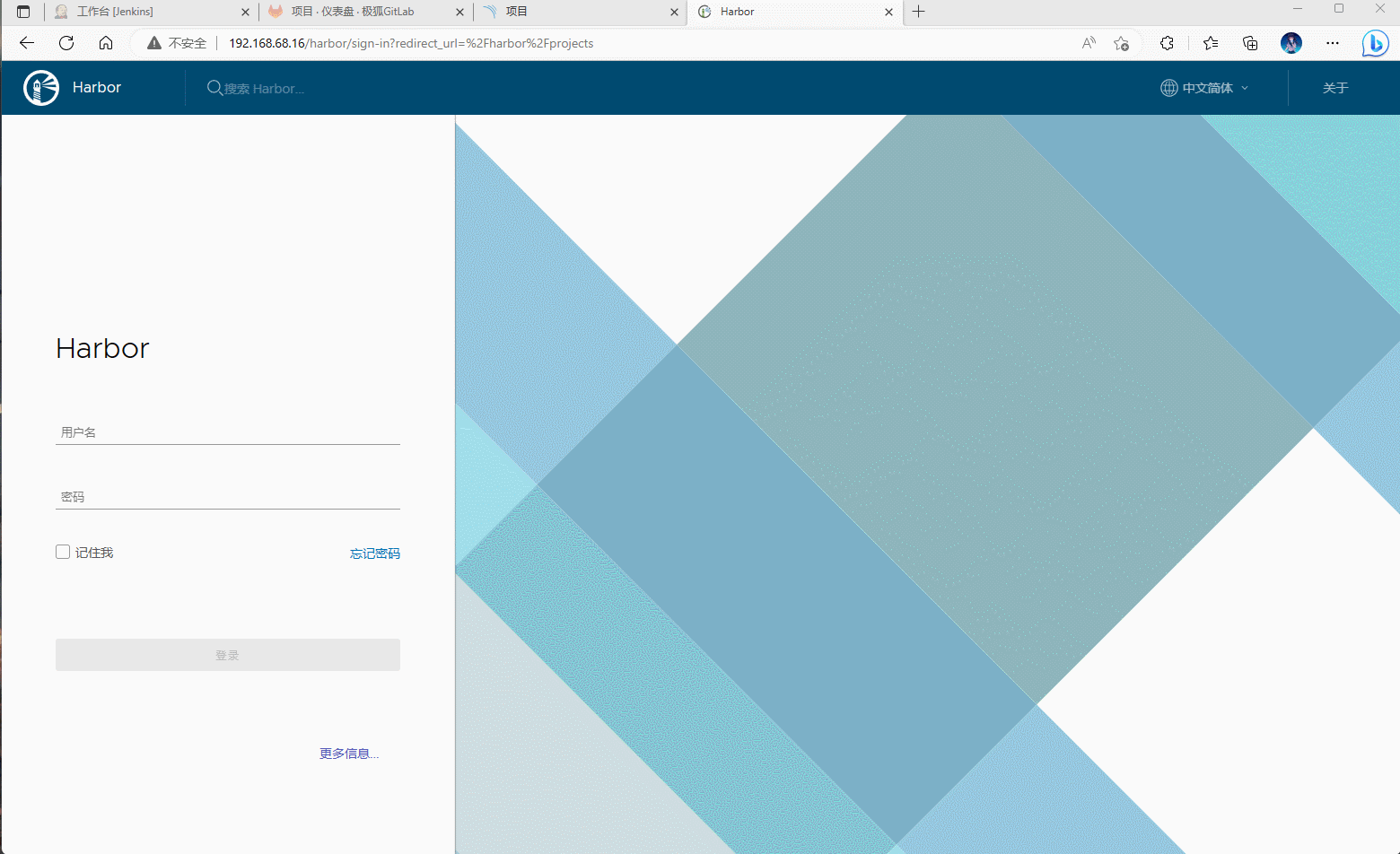Go back with browser back arrow
The image size is (1400, 854).
(27, 43)
